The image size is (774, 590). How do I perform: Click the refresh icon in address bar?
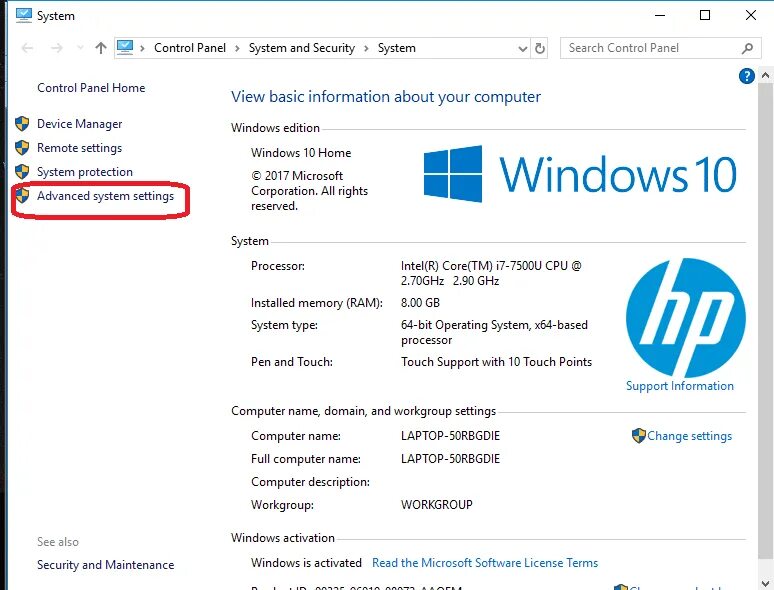[x=540, y=48]
